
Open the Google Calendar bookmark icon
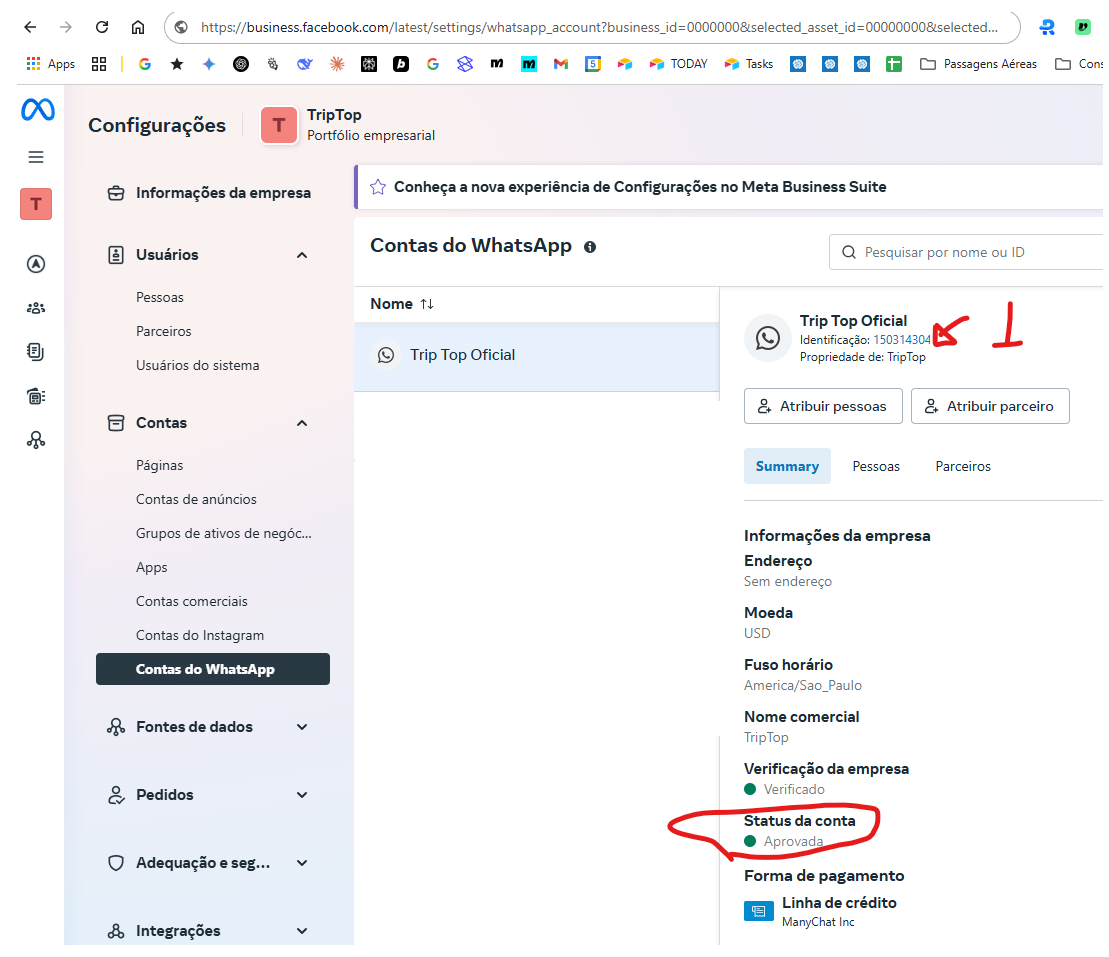pyautogui.click(x=593, y=64)
